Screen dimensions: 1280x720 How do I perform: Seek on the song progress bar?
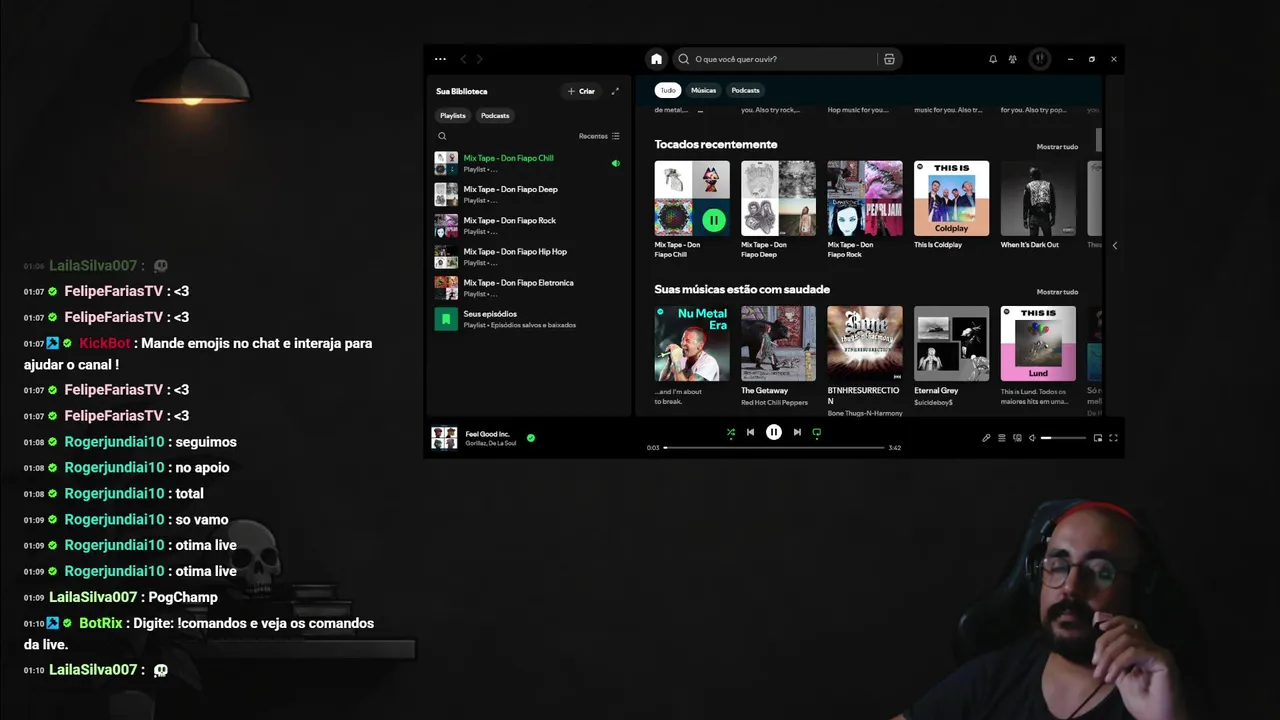774,447
